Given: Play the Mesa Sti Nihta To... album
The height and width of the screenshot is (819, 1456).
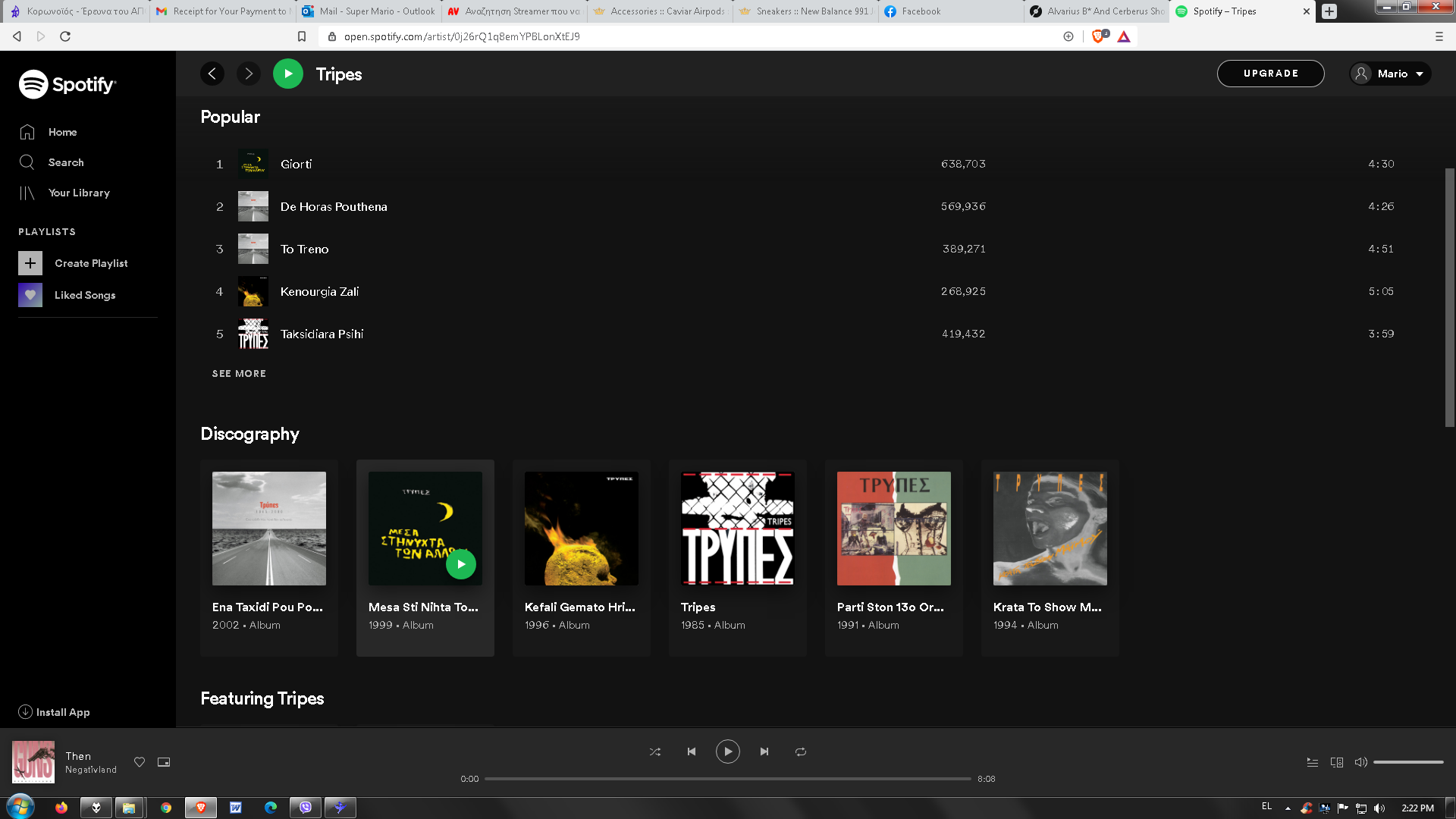Looking at the screenshot, I should [x=461, y=564].
